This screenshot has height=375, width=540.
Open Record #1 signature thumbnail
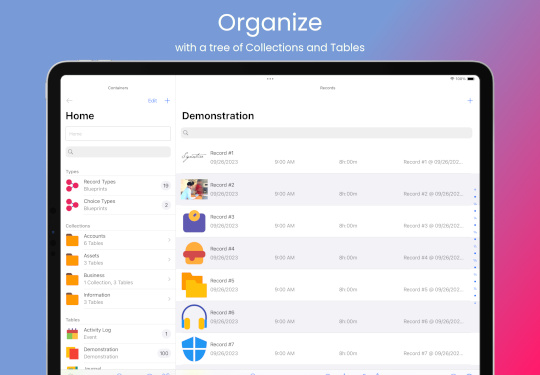(194, 157)
